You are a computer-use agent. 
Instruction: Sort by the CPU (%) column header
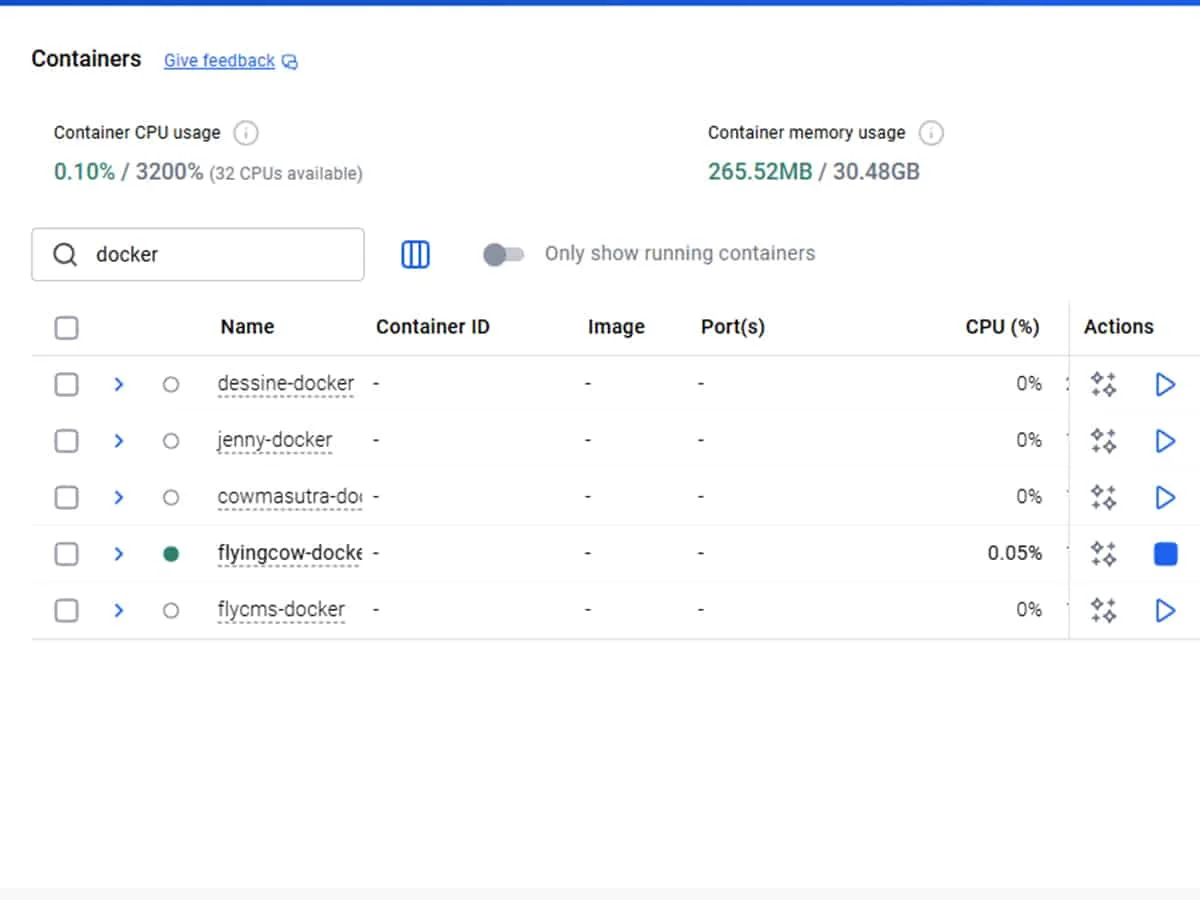pyautogui.click(x=1002, y=327)
